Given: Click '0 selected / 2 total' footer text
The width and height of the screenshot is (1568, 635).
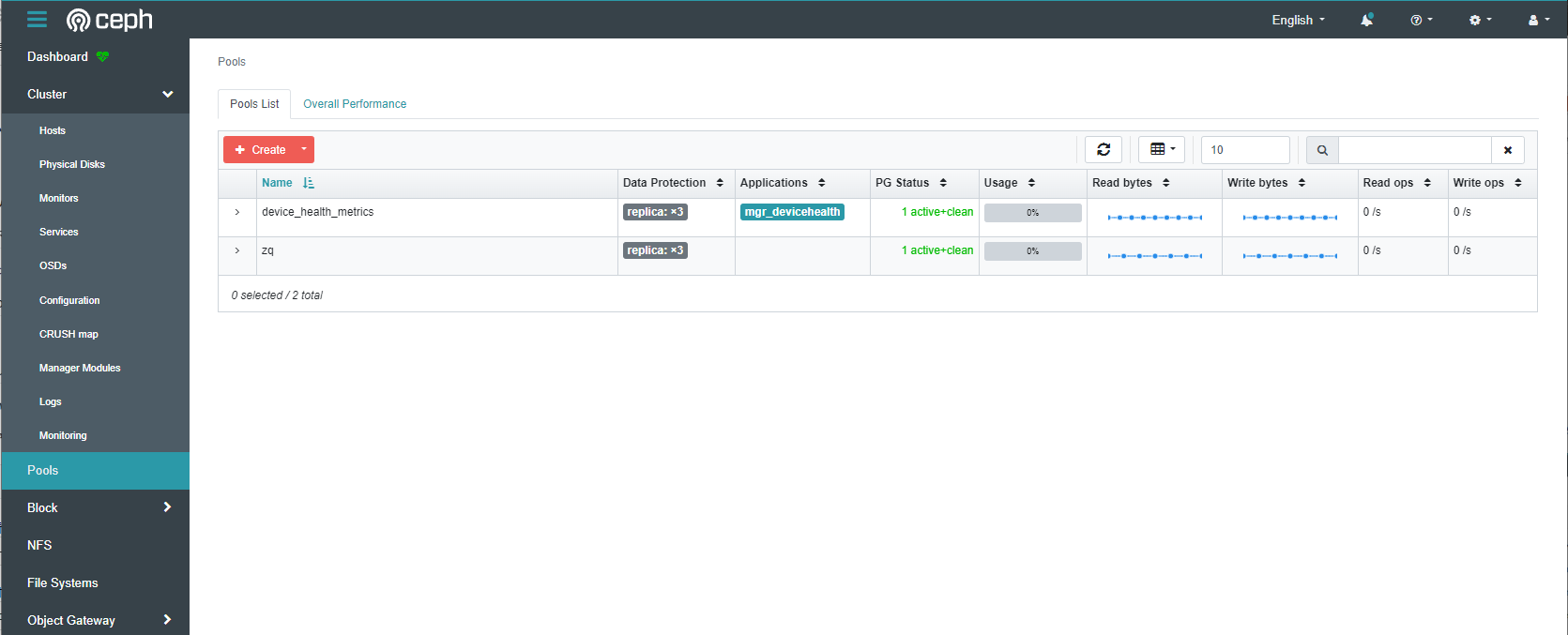Looking at the screenshot, I should pyautogui.click(x=277, y=295).
